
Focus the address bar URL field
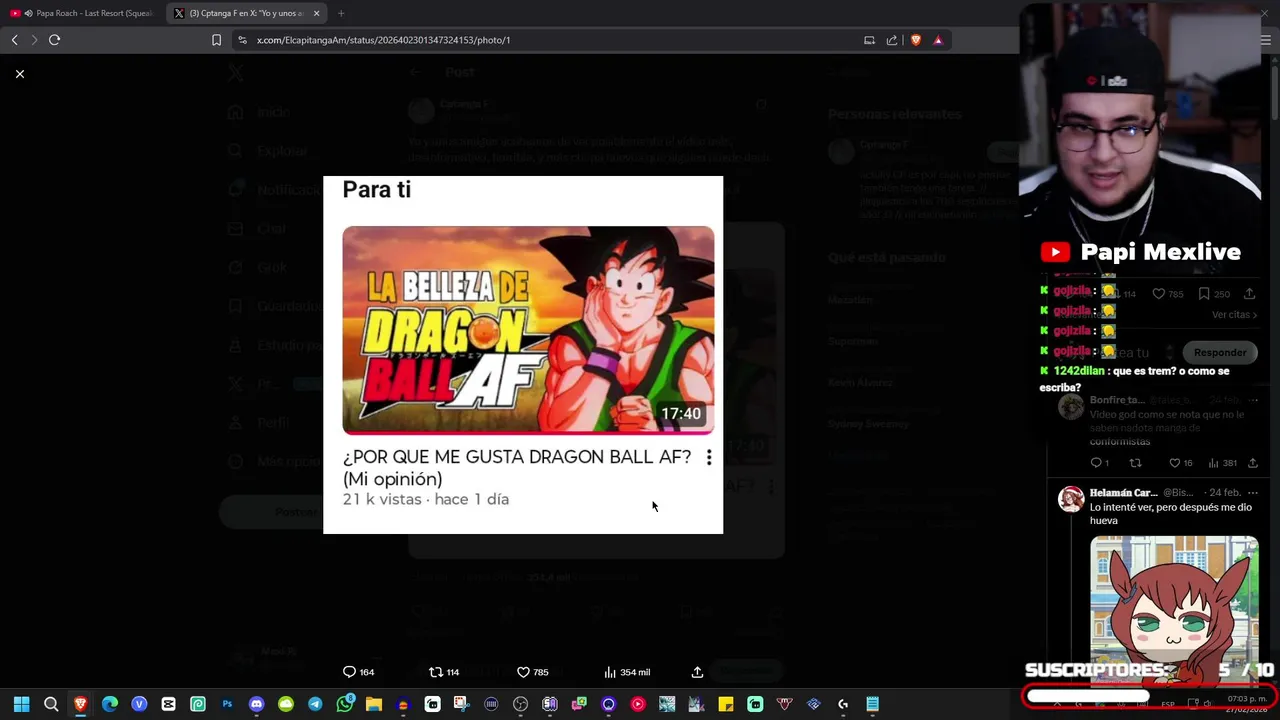pos(550,40)
